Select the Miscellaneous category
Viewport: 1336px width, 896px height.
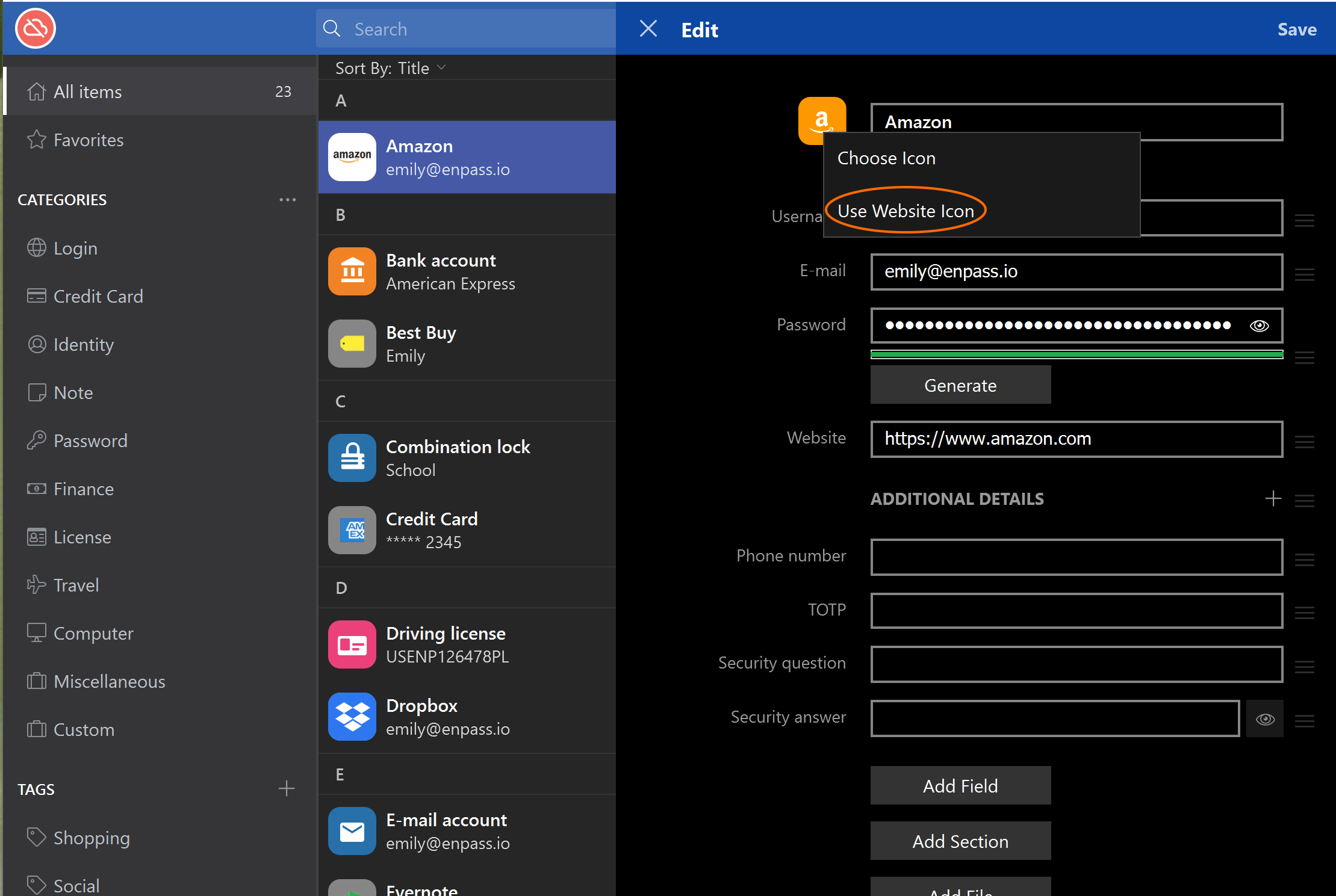(160, 681)
